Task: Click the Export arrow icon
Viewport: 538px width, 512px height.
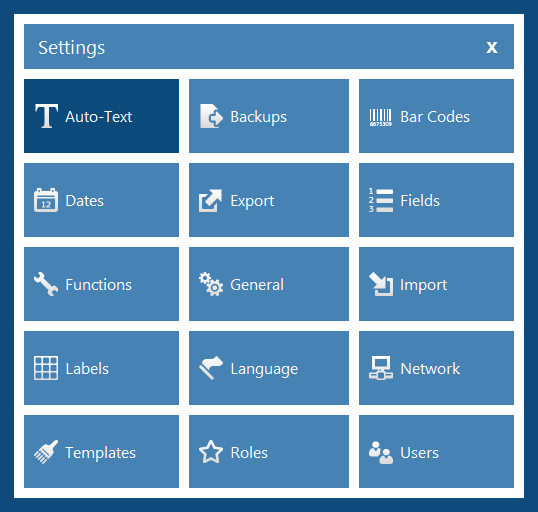Action: point(210,200)
